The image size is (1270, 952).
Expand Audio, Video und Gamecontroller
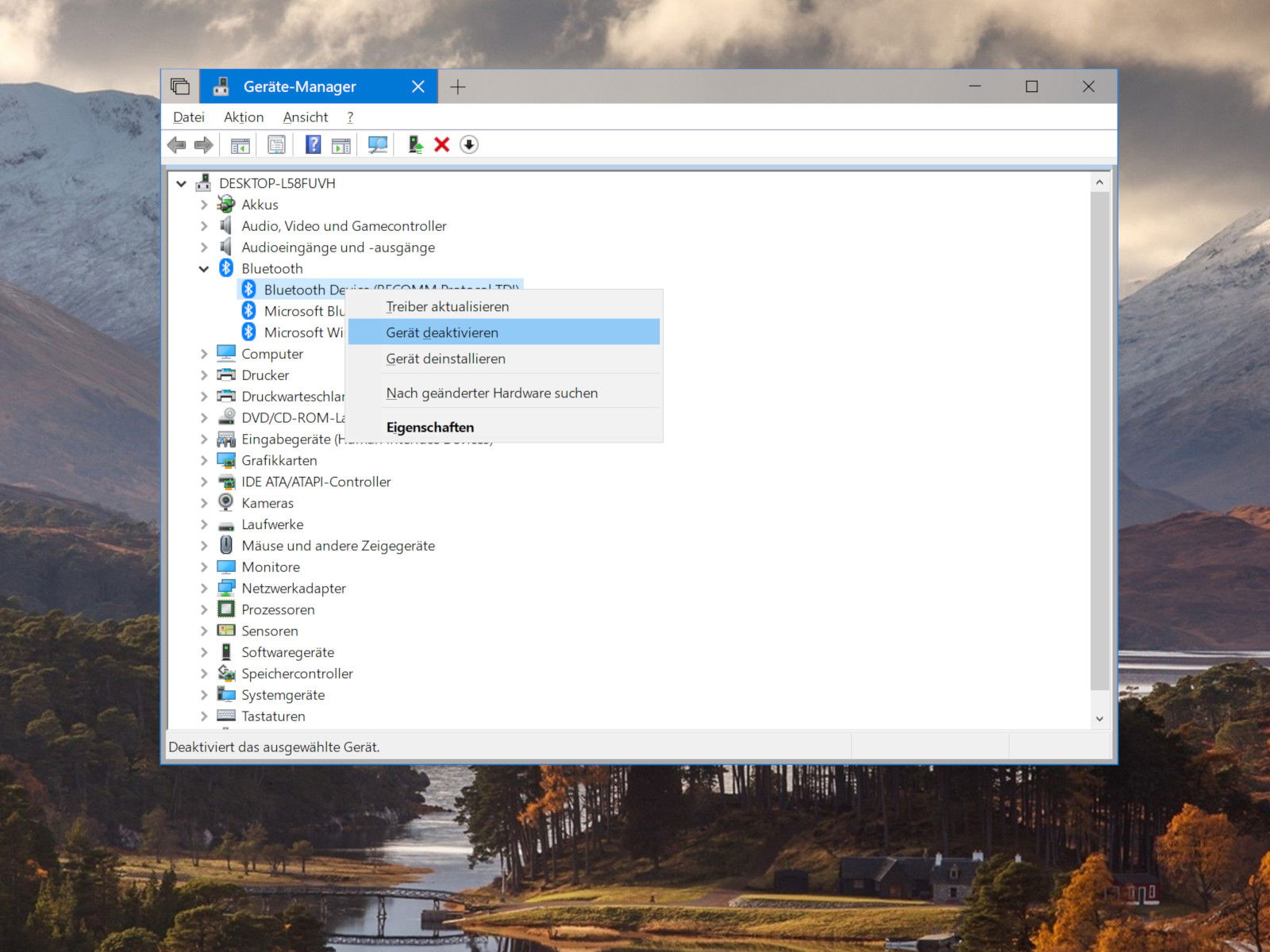click(x=204, y=226)
